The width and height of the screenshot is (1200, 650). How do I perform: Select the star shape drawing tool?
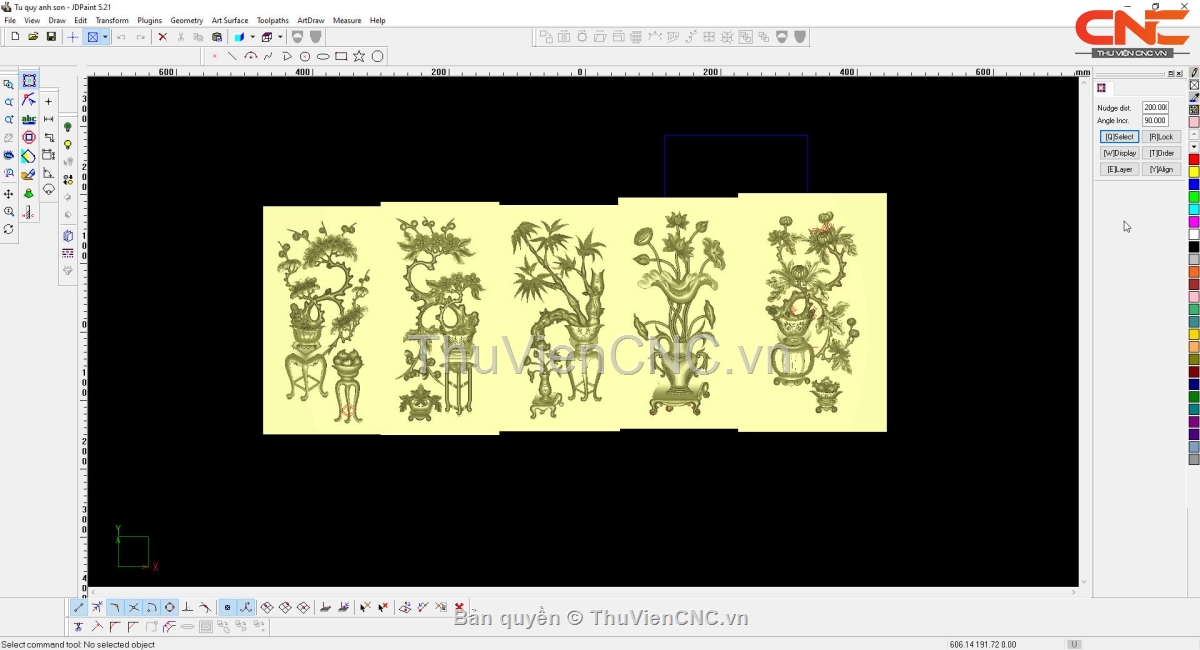359,56
